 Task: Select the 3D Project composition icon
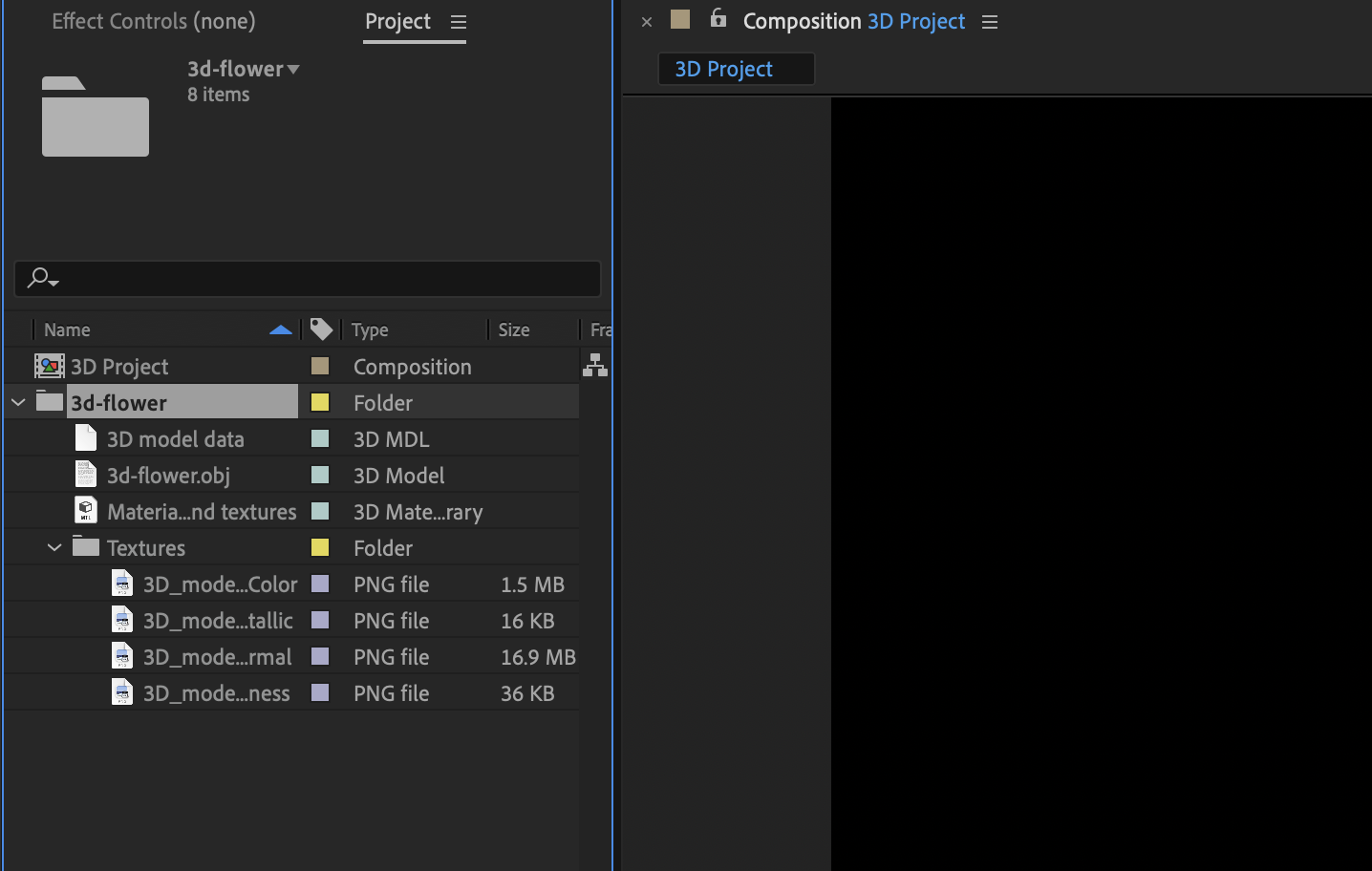(x=50, y=366)
